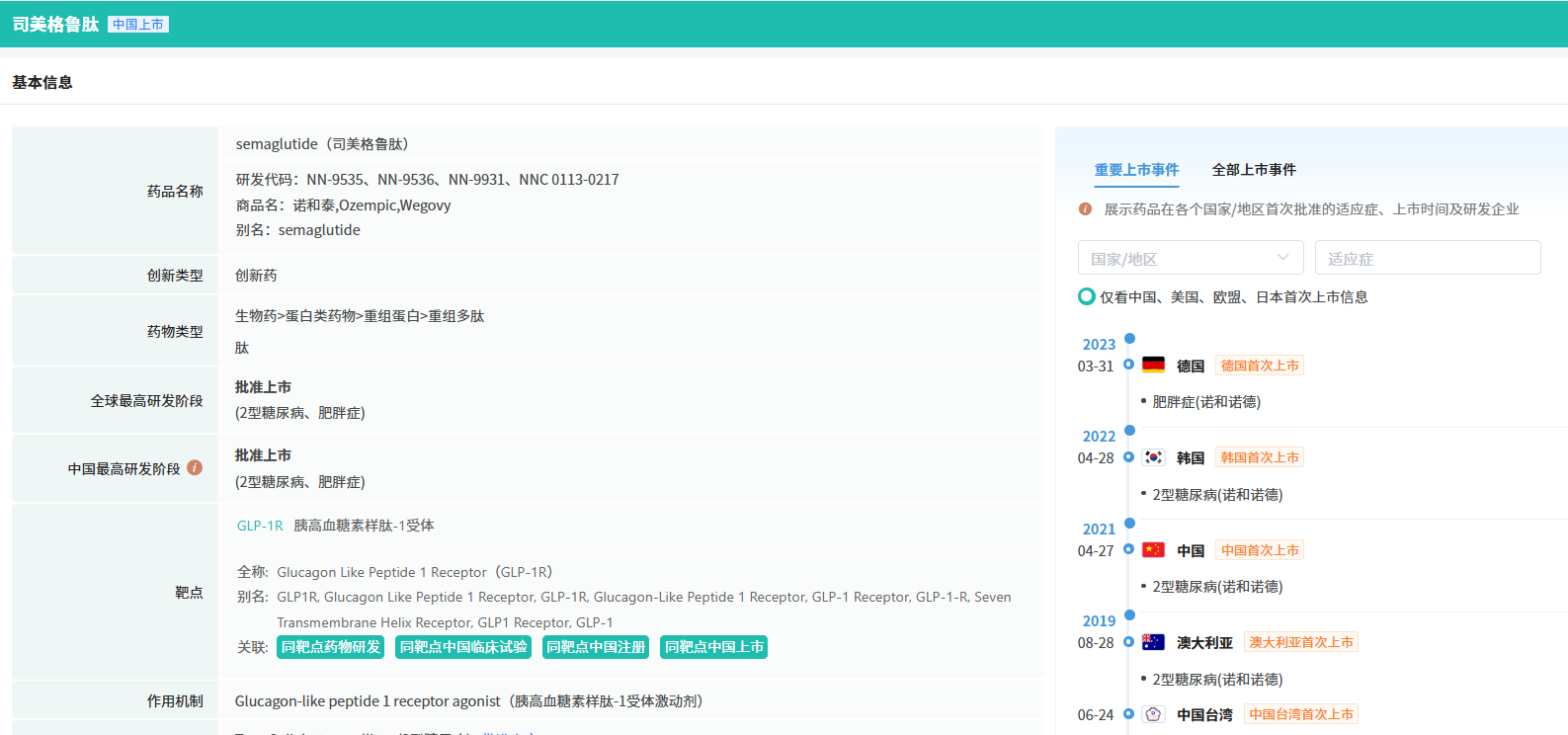The image size is (1568, 735).
Task: Click the 中国台湾 flag icon
Action: tap(1153, 714)
